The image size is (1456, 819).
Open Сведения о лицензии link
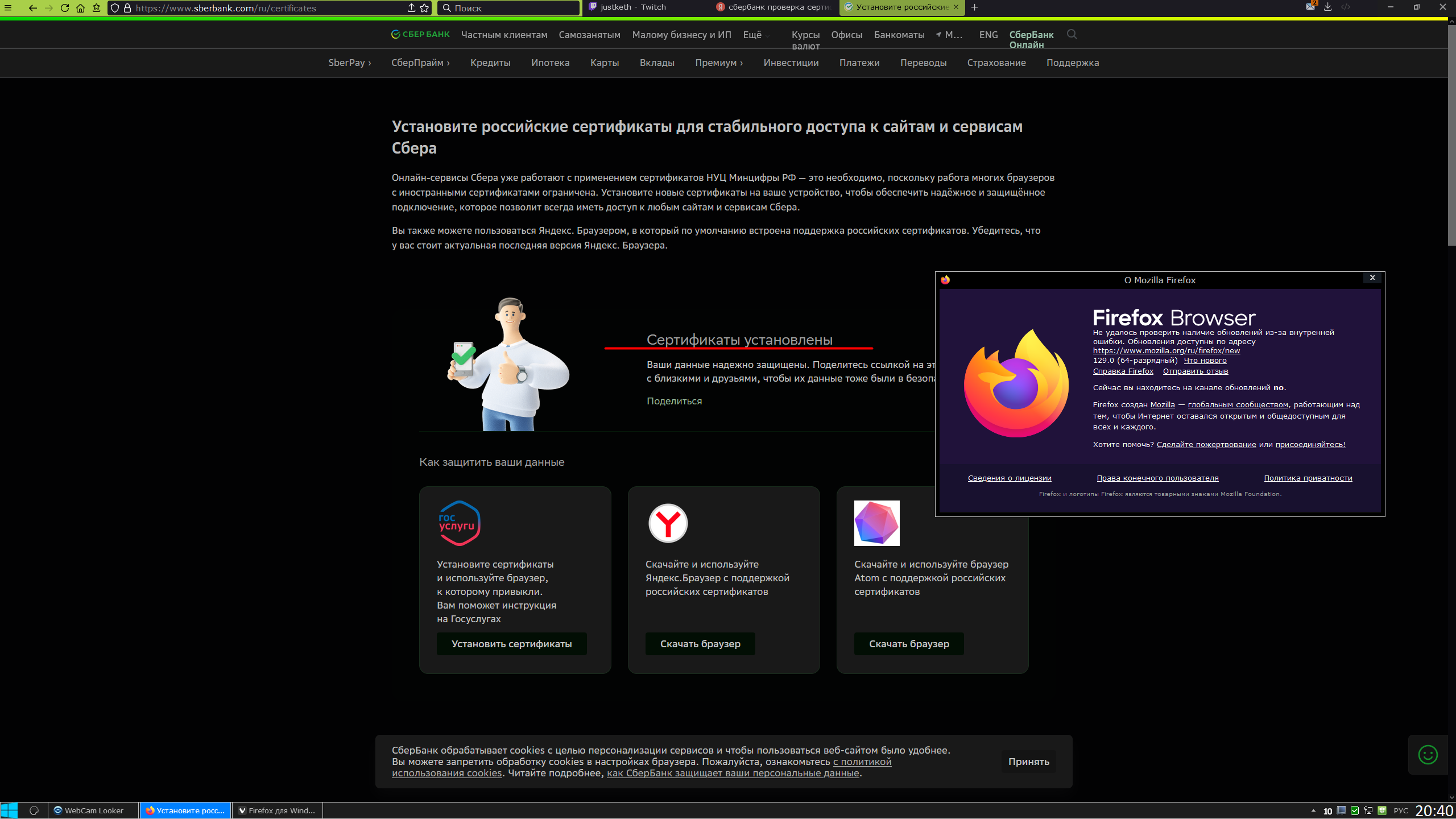pyautogui.click(x=1009, y=478)
